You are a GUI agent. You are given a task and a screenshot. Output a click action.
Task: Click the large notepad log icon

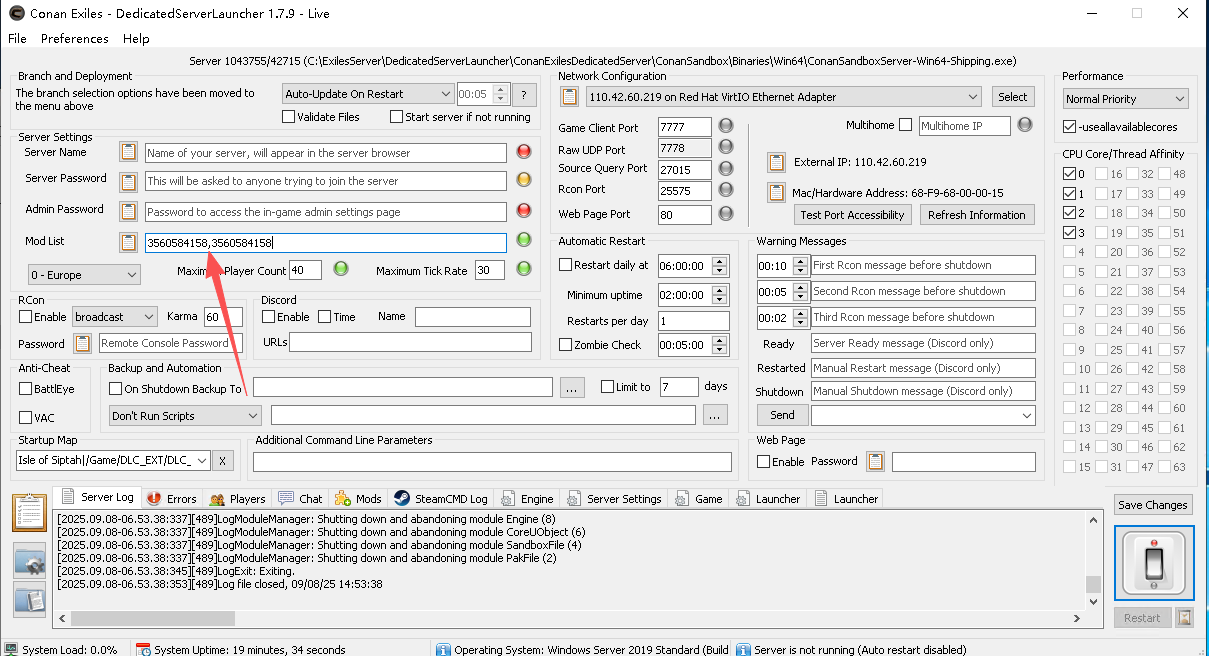29,513
